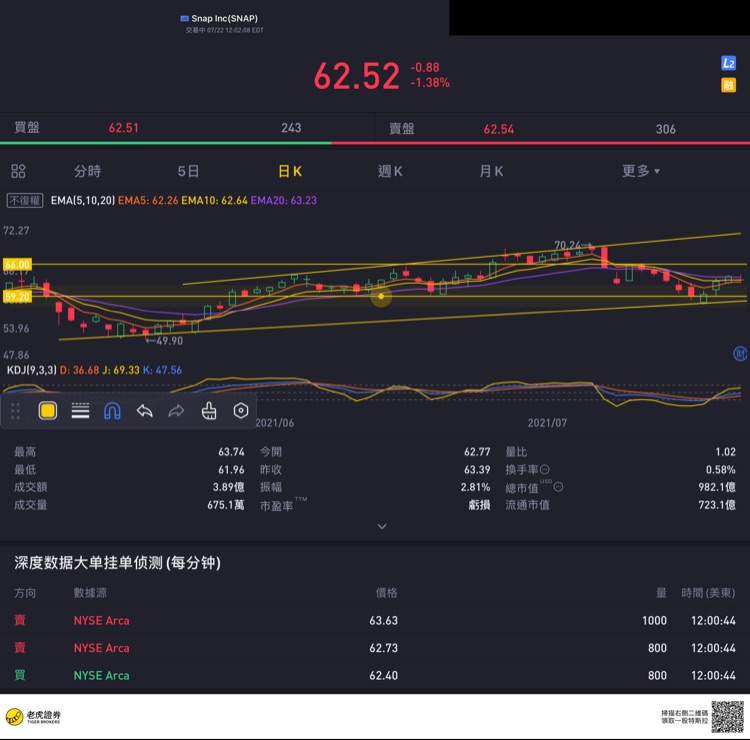This screenshot has width=750, height=740.
Task: Open the chart layout grid icon
Action: pos(18,171)
